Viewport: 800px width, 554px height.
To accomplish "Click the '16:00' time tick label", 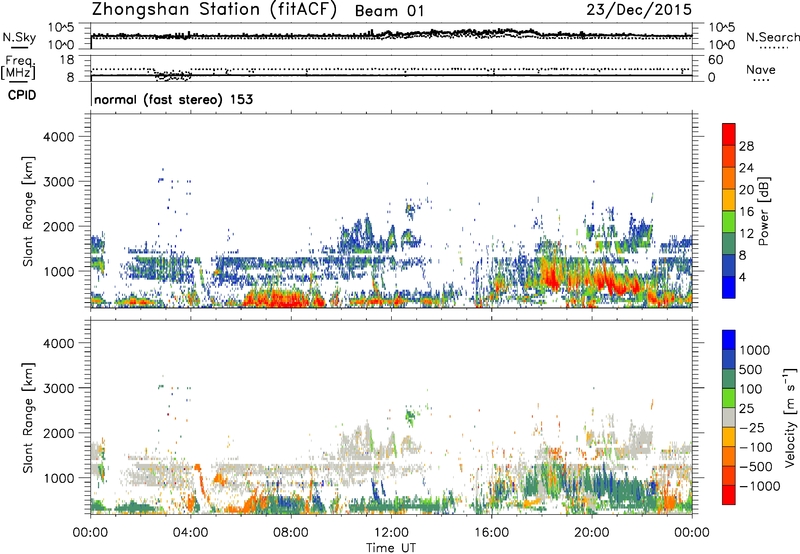I will click(491, 533).
